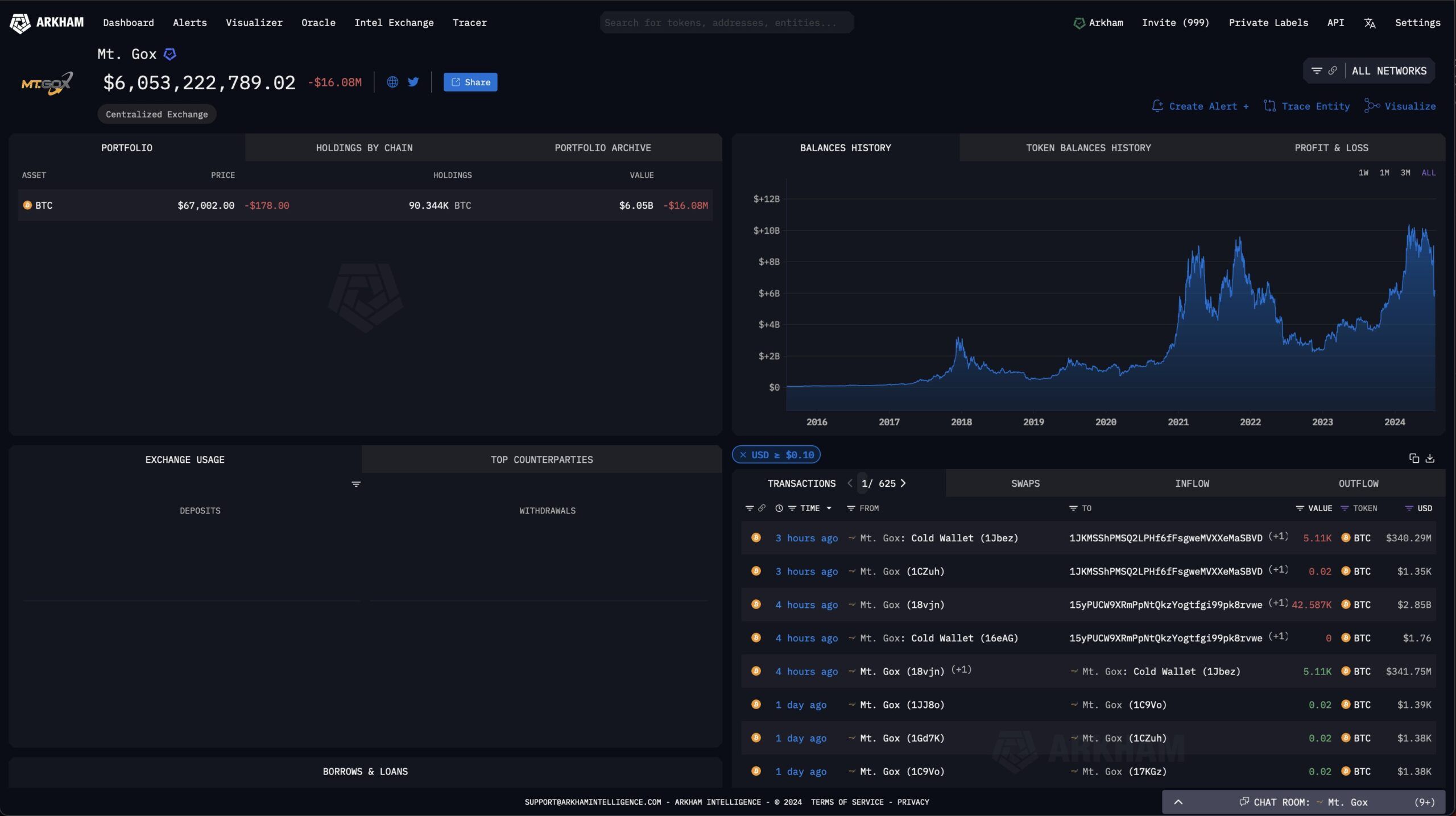Copy transactions using the copy icon

tap(1414, 458)
